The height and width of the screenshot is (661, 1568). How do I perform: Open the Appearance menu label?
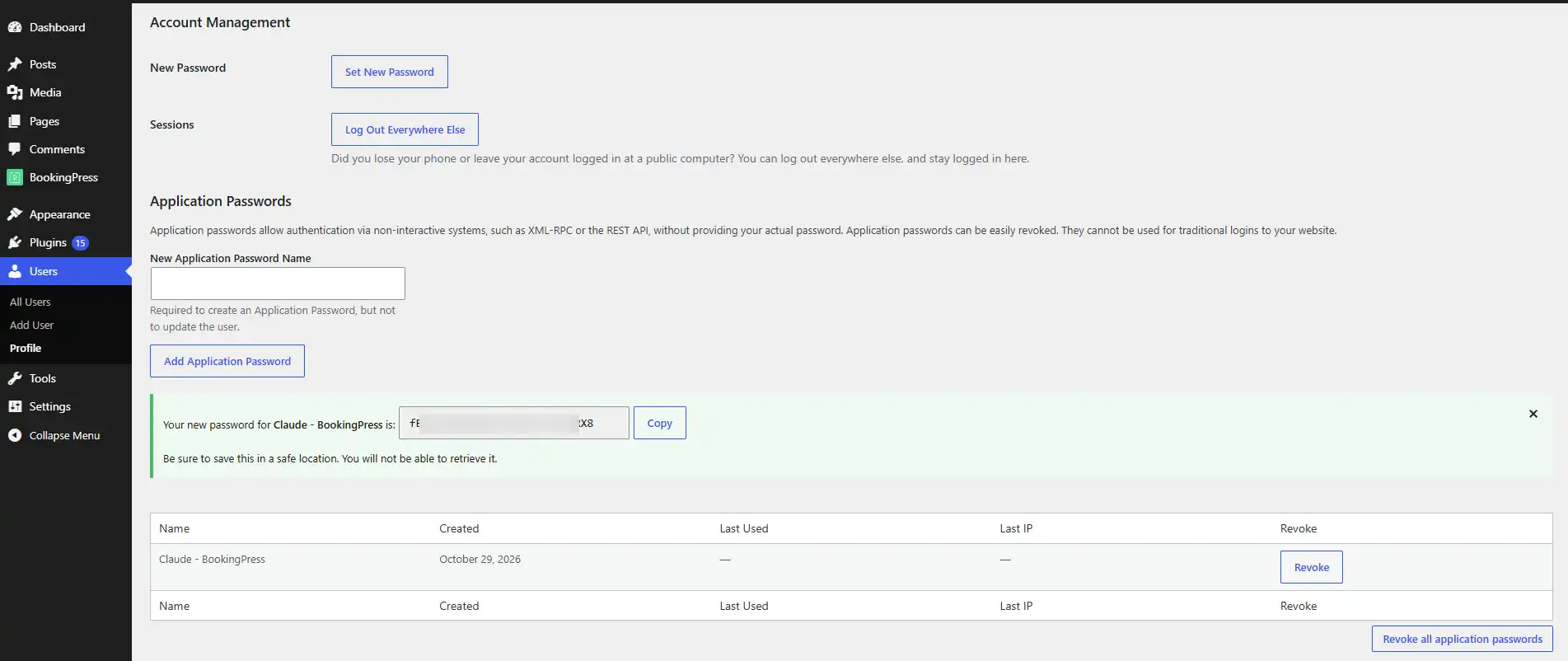tap(59, 214)
